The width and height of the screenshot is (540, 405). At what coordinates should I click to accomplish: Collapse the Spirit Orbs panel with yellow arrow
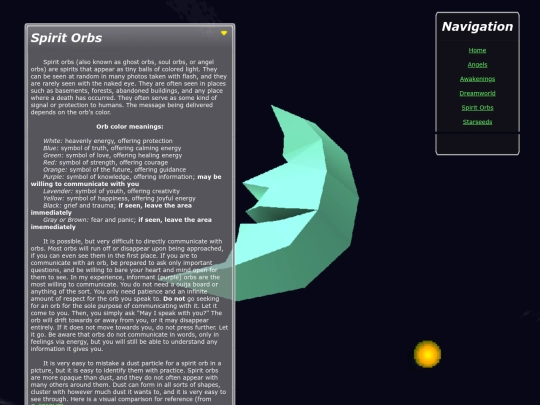224,33
